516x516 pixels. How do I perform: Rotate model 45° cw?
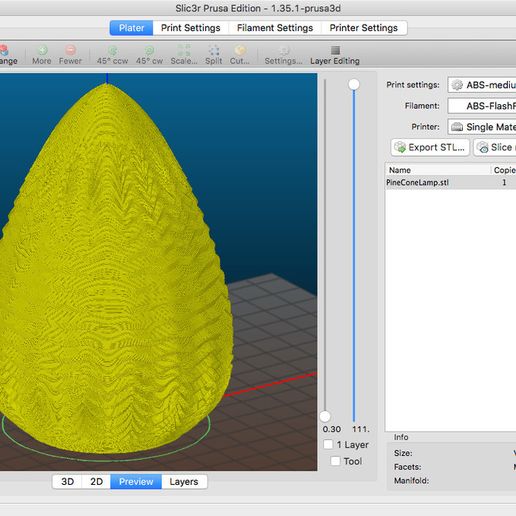(149, 55)
